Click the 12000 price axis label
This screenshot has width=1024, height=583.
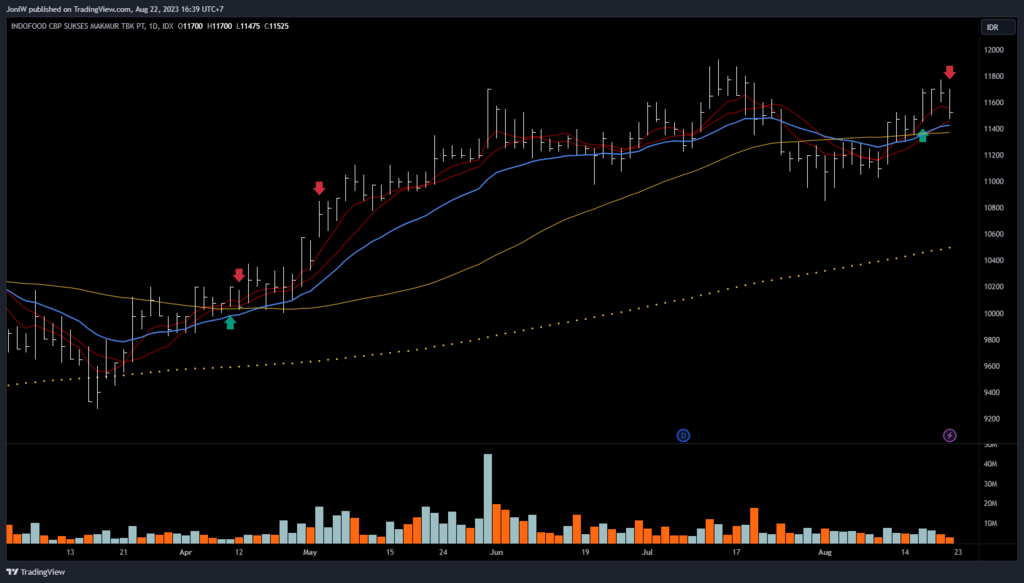click(x=991, y=50)
